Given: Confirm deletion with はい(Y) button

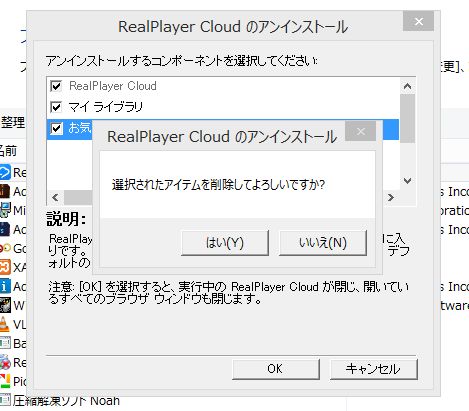Looking at the screenshot, I should click(225, 243).
